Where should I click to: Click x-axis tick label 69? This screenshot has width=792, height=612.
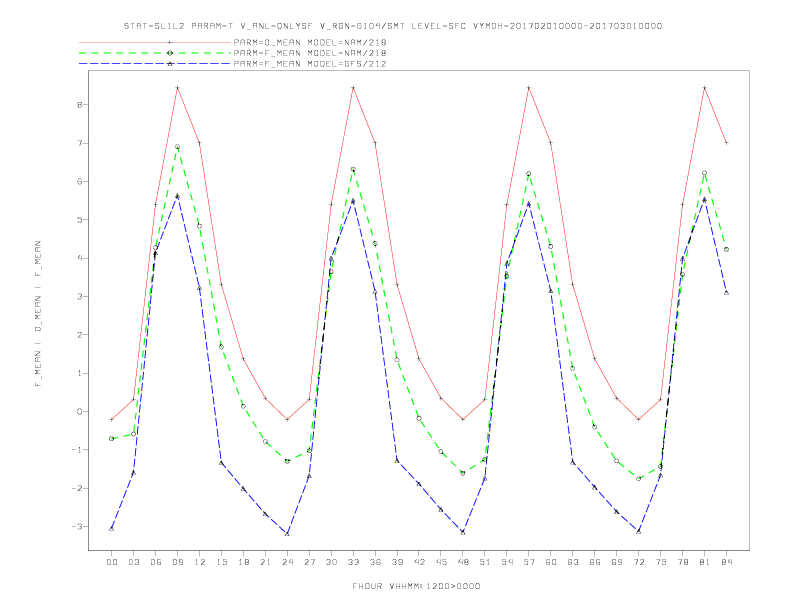coord(617,562)
